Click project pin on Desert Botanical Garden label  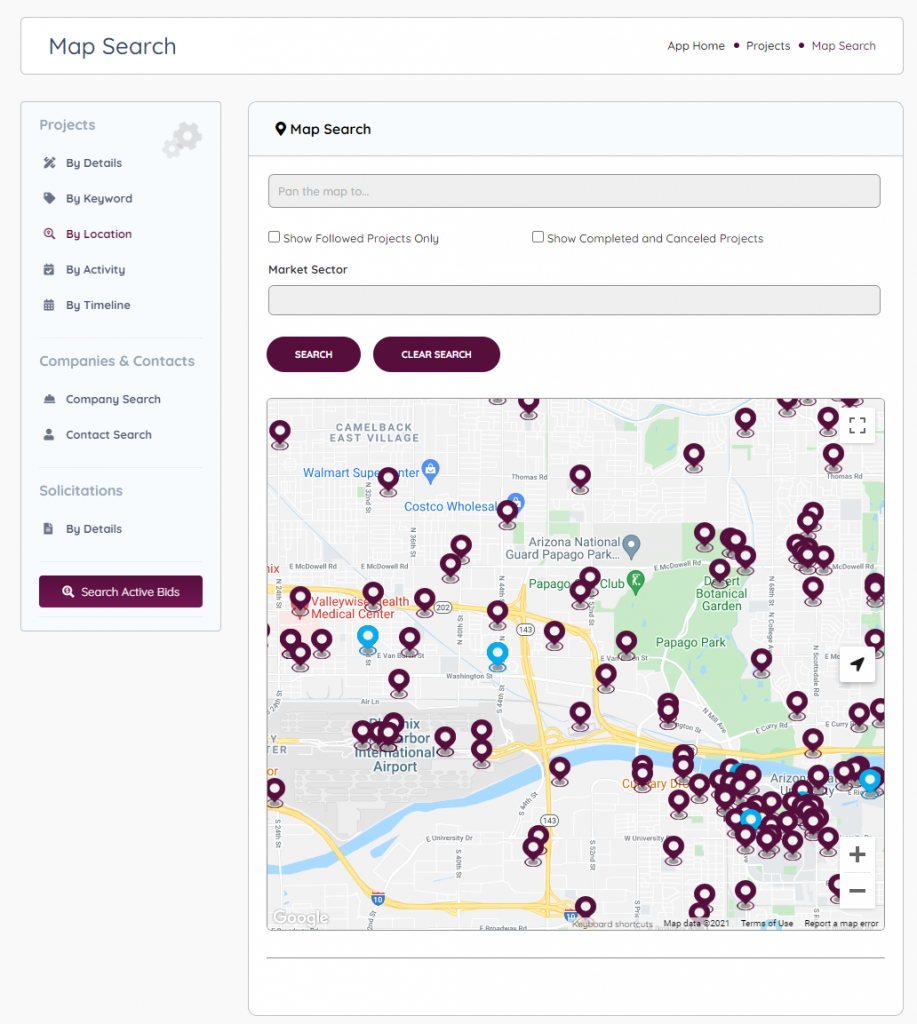pyautogui.click(x=720, y=572)
